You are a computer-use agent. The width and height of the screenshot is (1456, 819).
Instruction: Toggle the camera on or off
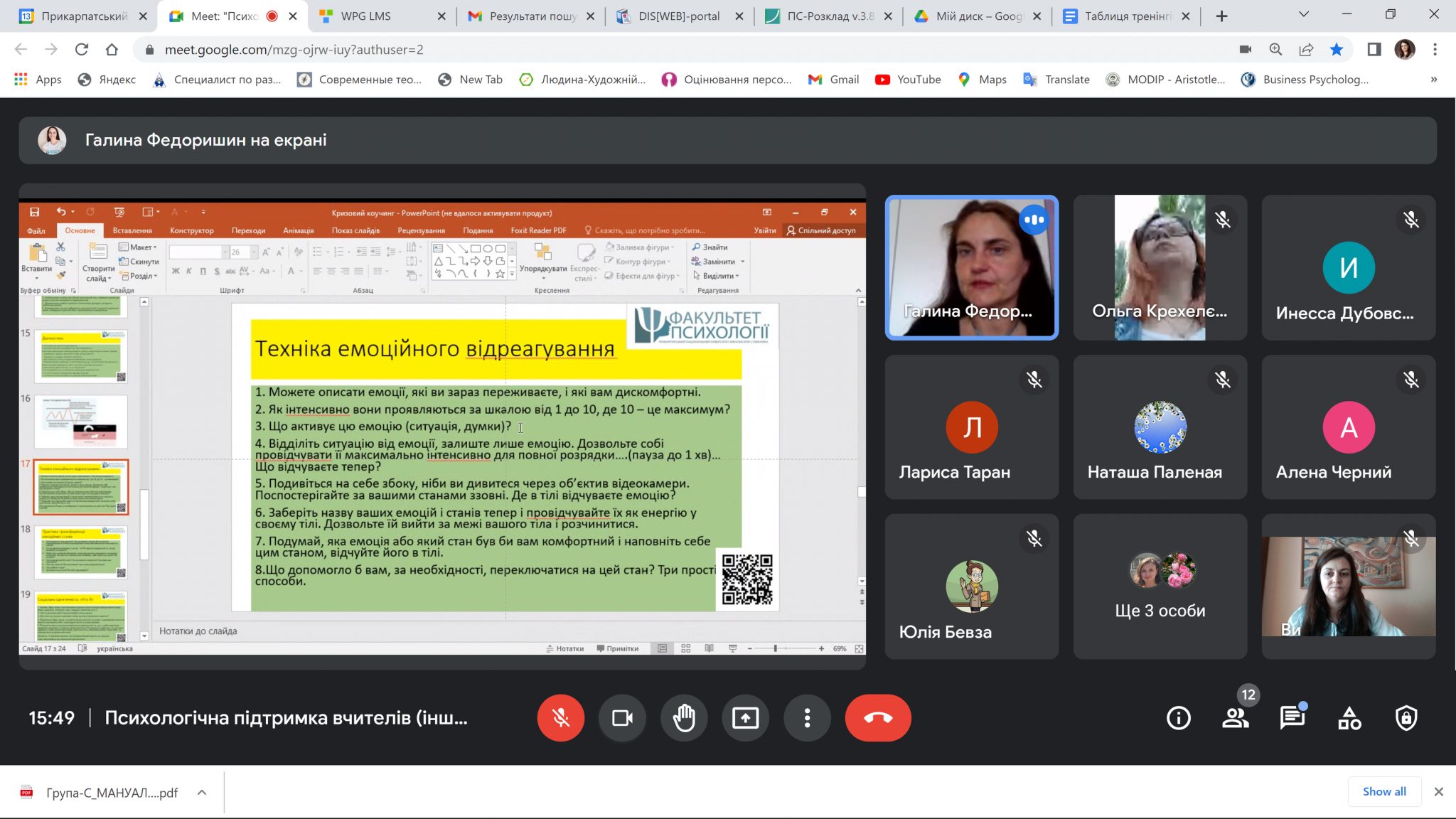[622, 718]
